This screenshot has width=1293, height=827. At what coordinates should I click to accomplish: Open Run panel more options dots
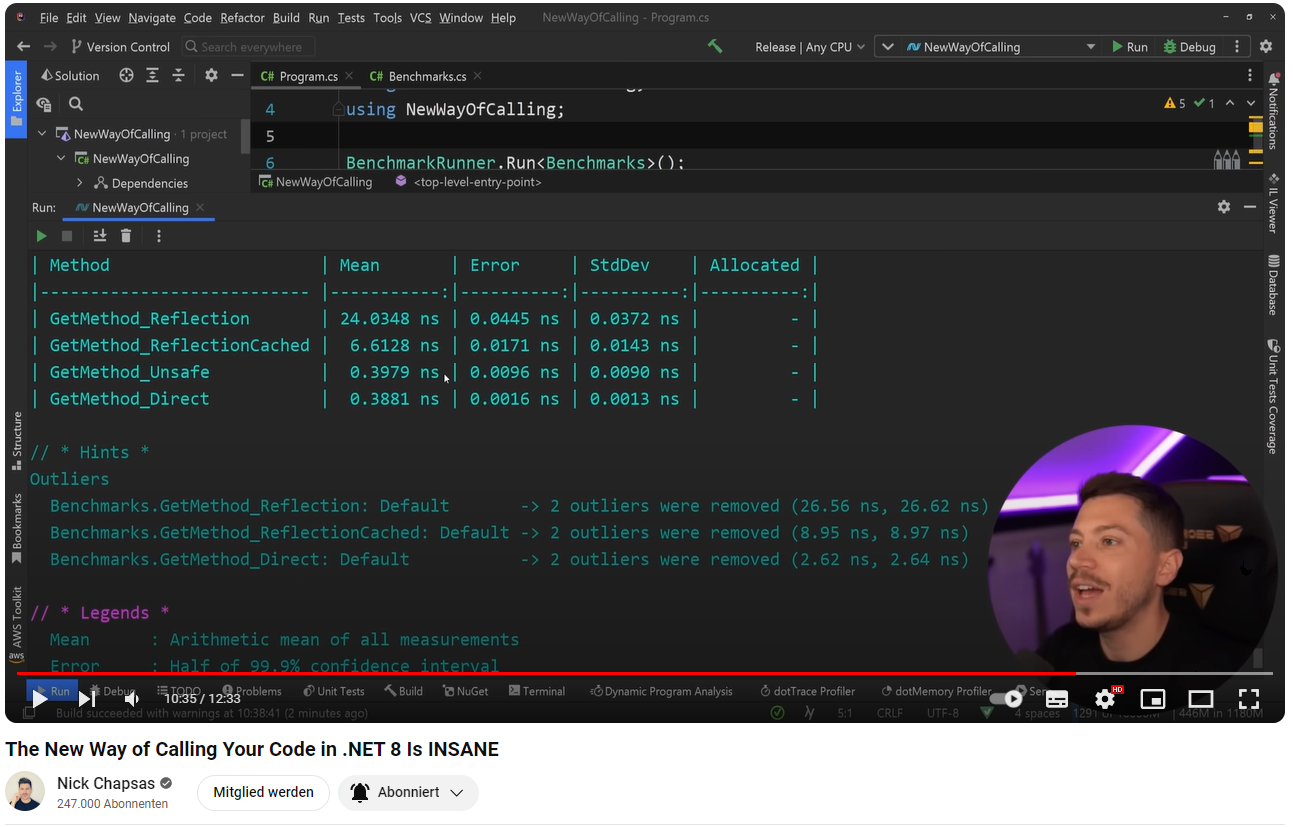(x=159, y=236)
